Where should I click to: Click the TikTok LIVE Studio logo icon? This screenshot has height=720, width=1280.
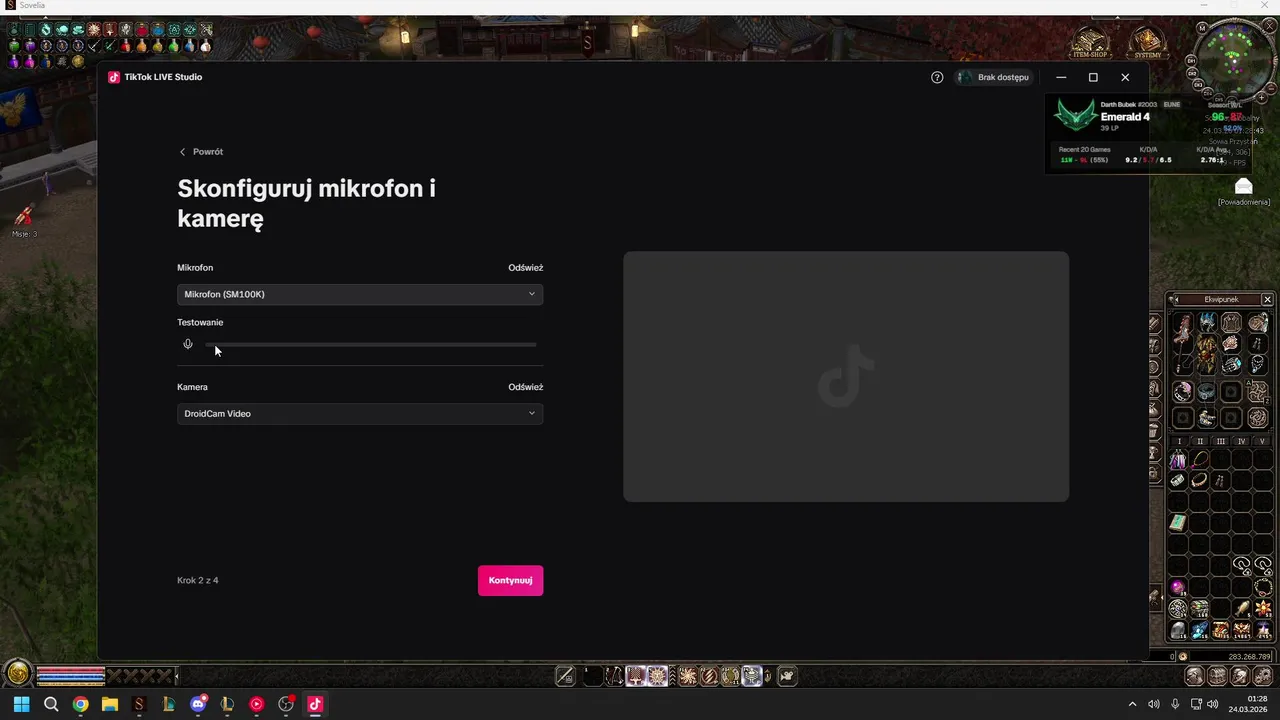tap(114, 77)
